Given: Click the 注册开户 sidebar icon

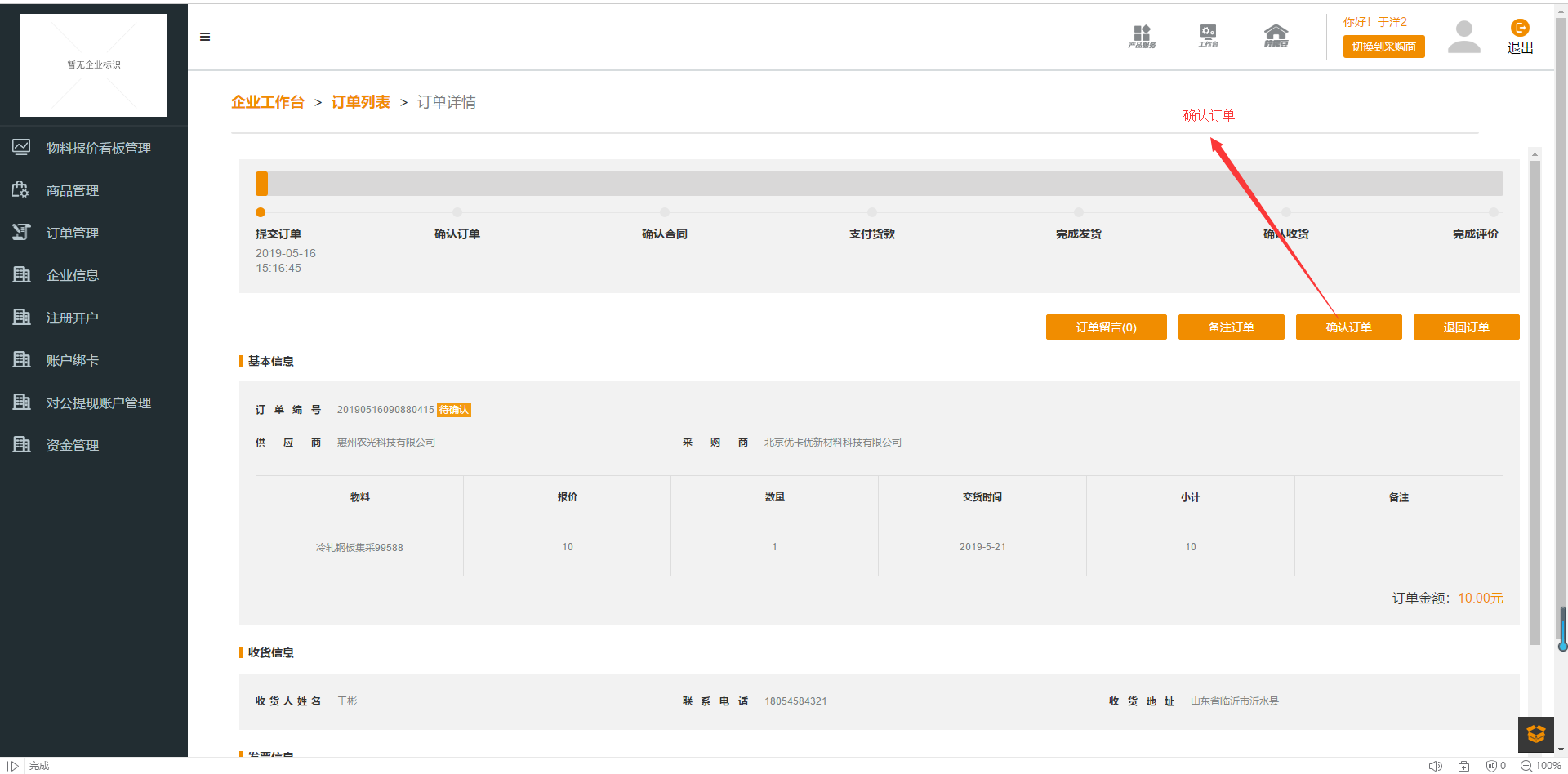Looking at the screenshot, I should tap(21, 317).
